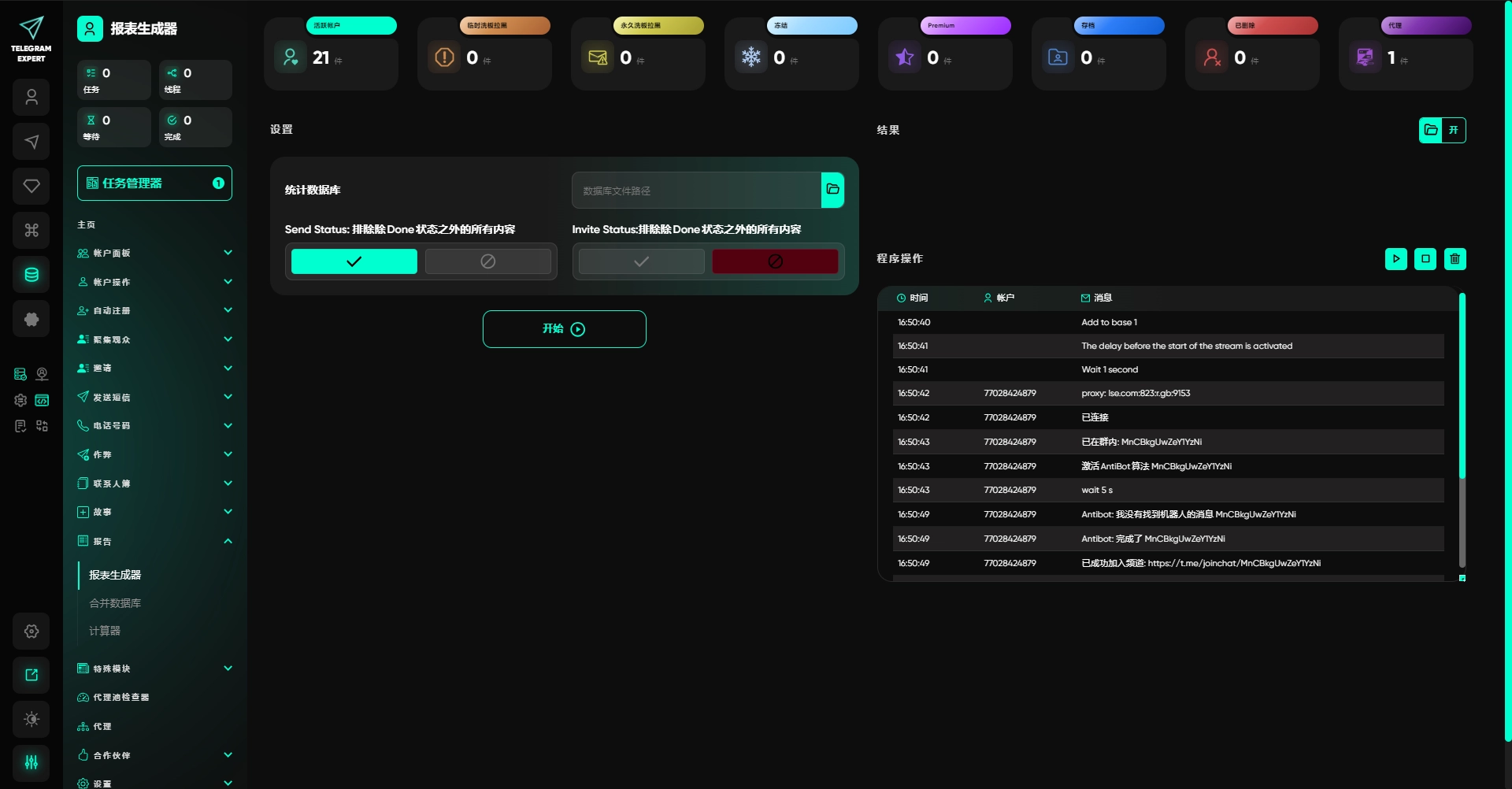The width and height of the screenshot is (1512, 789).
Task: Collapse the 报告 menu section
Action: click(x=154, y=541)
